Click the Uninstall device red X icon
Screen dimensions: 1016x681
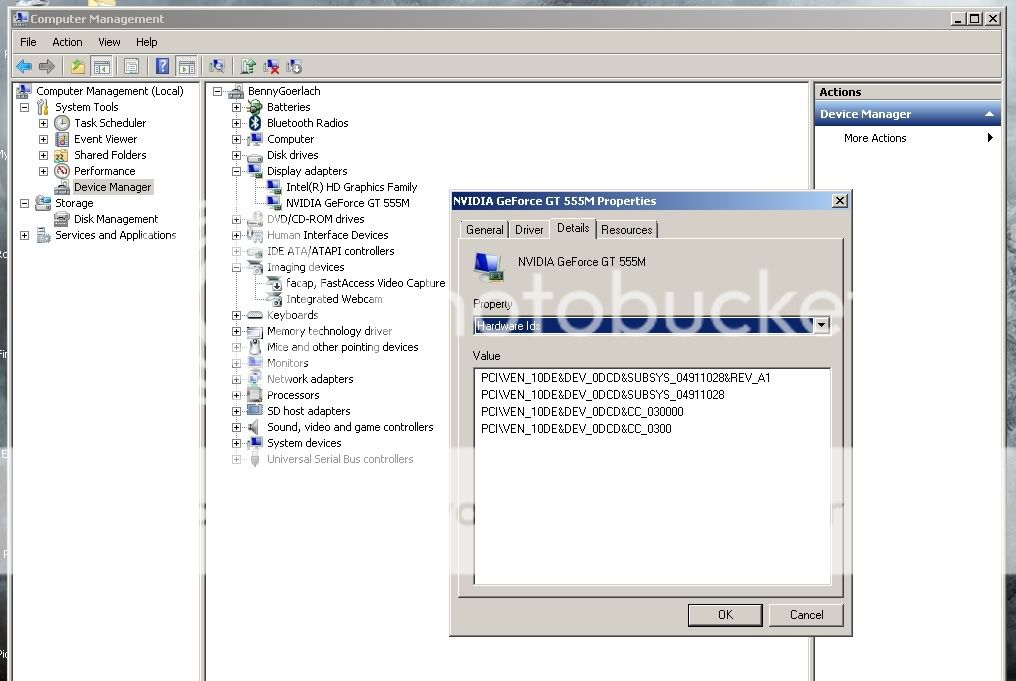pyautogui.click(x=271, y=67)
